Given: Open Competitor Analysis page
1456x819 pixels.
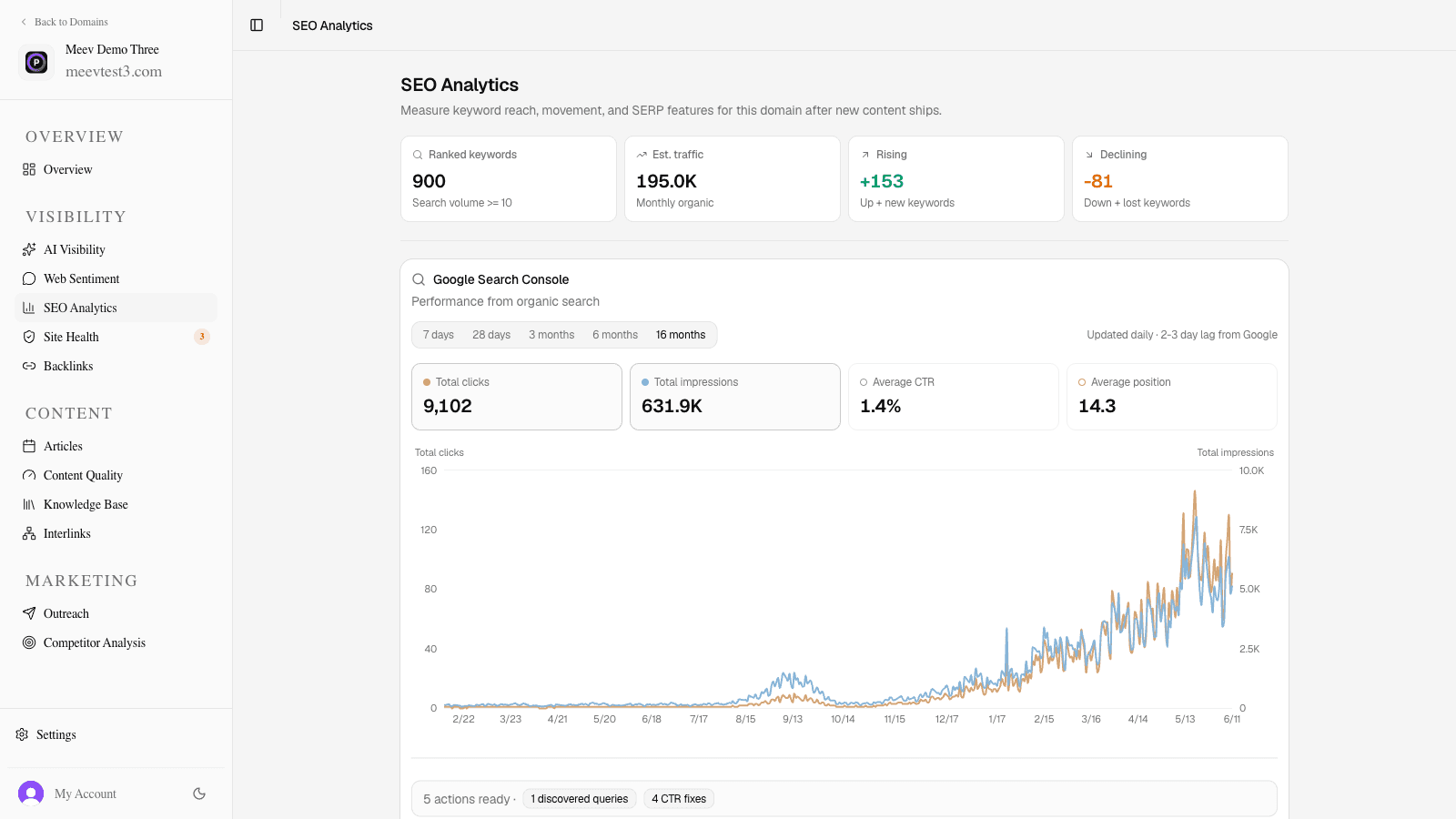Looking at the screenshot, I should [116, 642].
